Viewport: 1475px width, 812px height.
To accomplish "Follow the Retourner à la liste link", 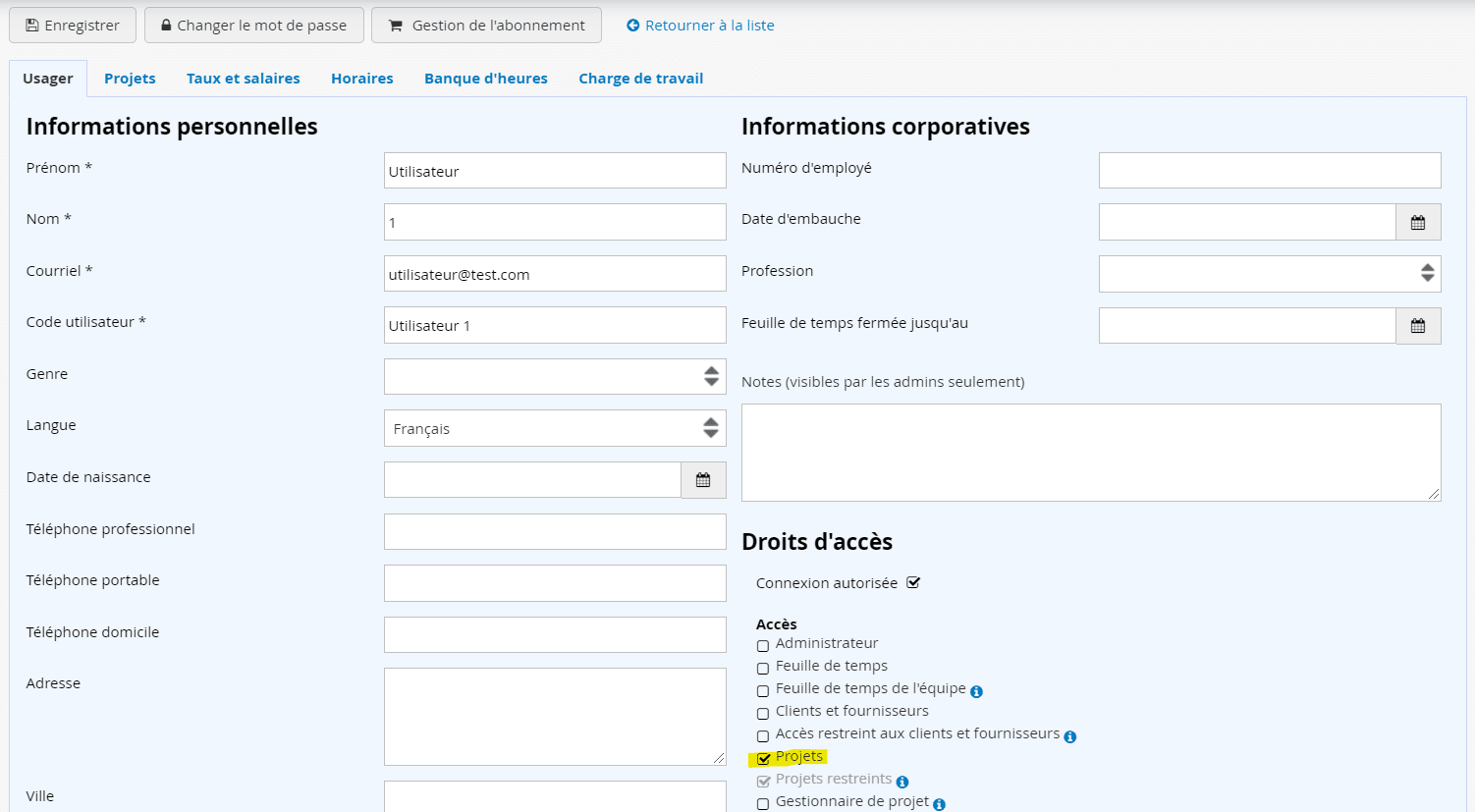I will click(700, 26).
